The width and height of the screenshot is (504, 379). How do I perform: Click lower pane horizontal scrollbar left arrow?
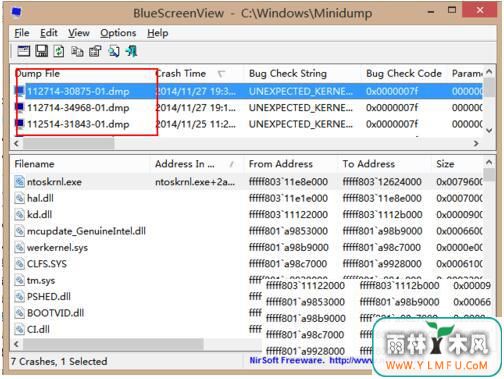(16, 344)
